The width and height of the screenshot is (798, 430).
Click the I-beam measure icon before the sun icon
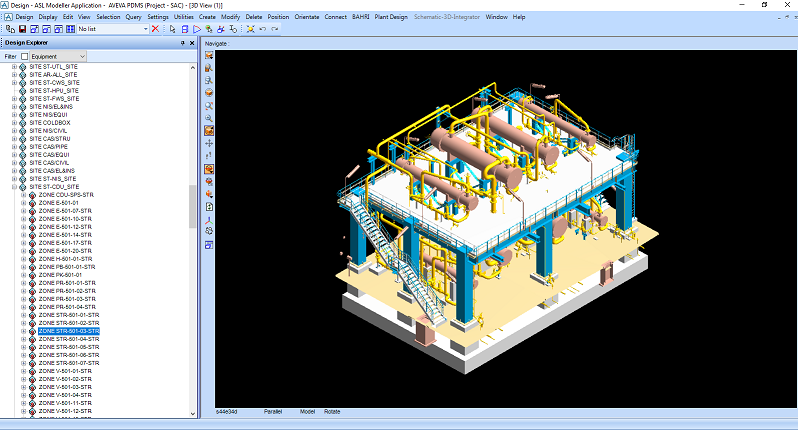click(233, 29)
